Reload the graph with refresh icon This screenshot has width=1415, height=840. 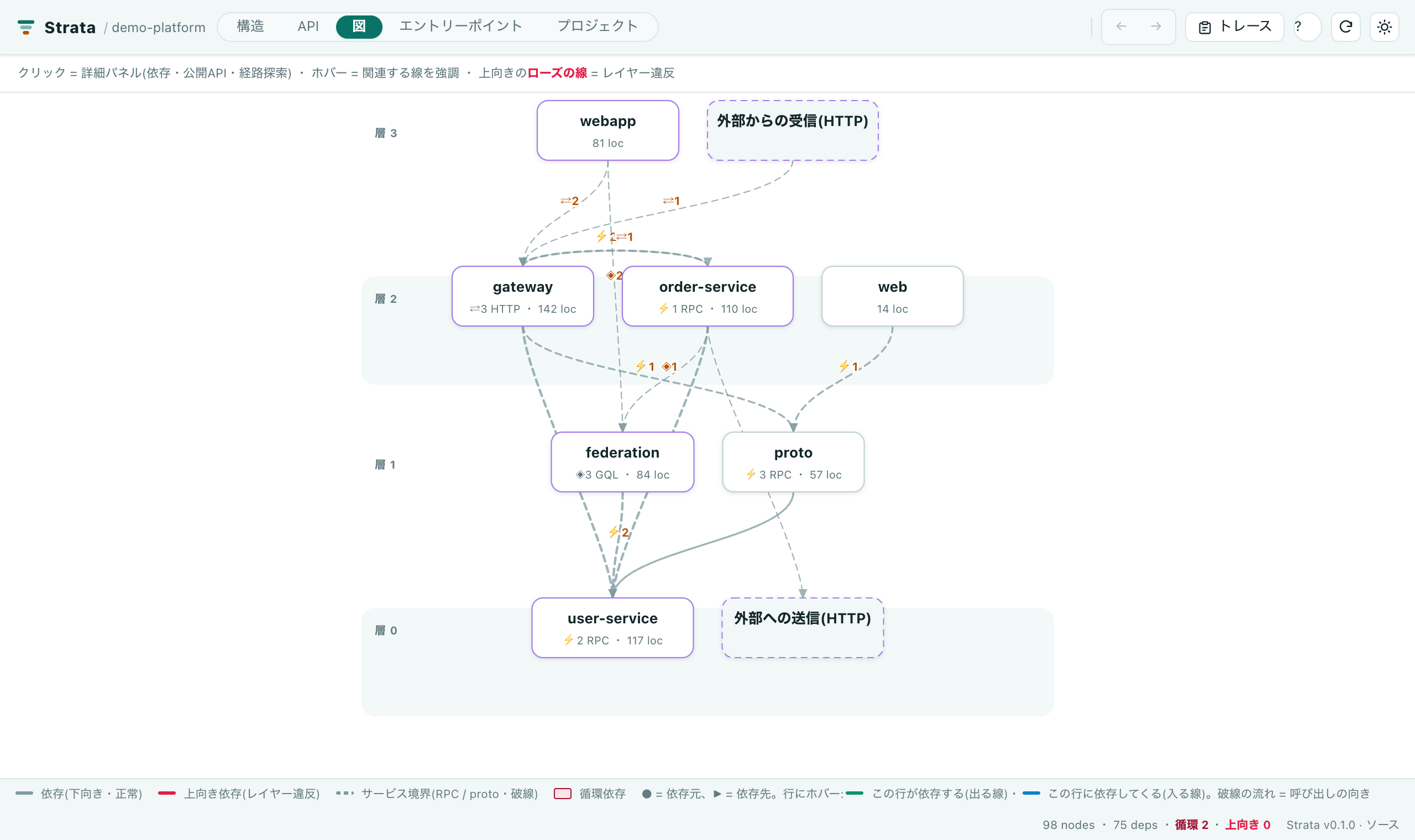point(1345,27)
